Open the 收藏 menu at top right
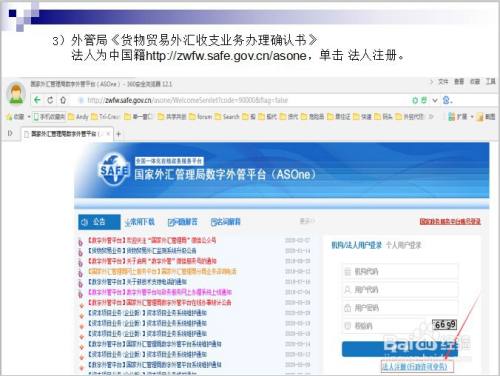 [475, 81]
